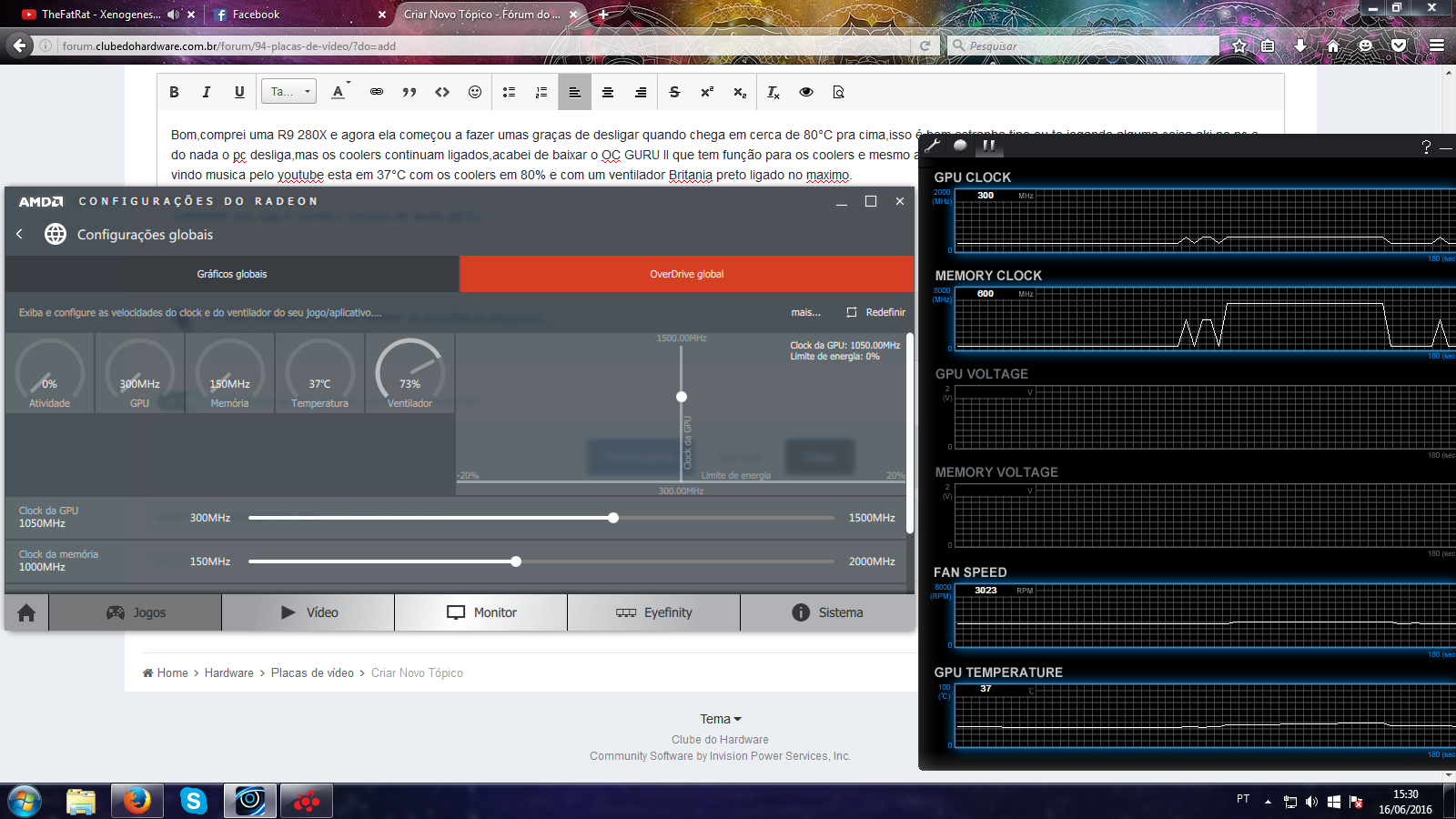
Task: Click the mais... link in Radeon Settings
Action: click(x=805, y=312)
